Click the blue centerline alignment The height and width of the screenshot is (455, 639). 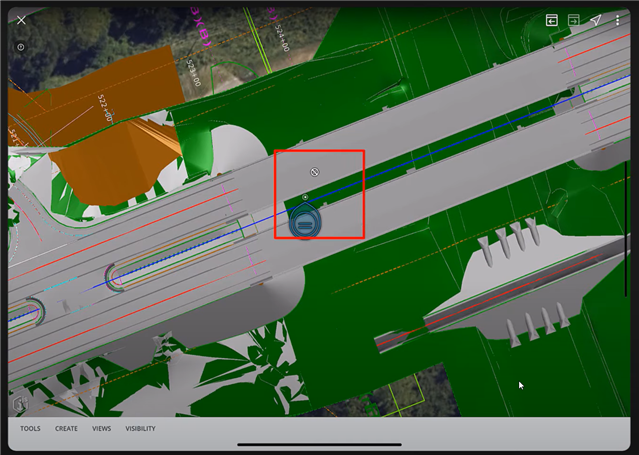tap(450, 143)
